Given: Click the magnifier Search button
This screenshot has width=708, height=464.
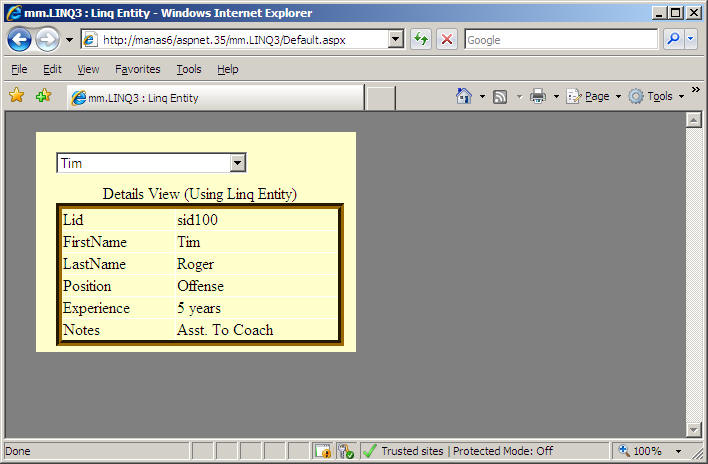Looking at the screenshot, I should tap(673, 39).
